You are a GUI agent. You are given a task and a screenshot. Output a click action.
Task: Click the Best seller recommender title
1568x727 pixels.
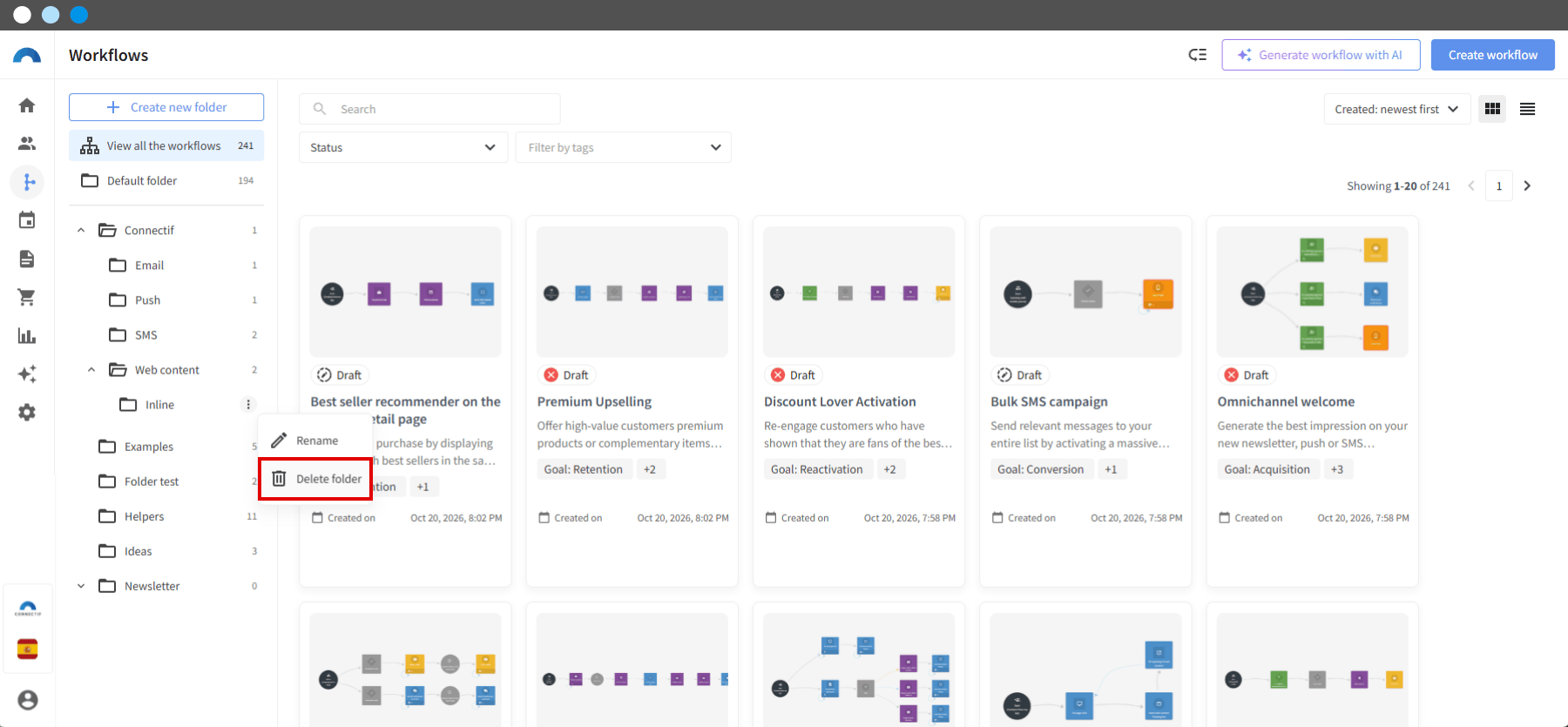point(405,410)
